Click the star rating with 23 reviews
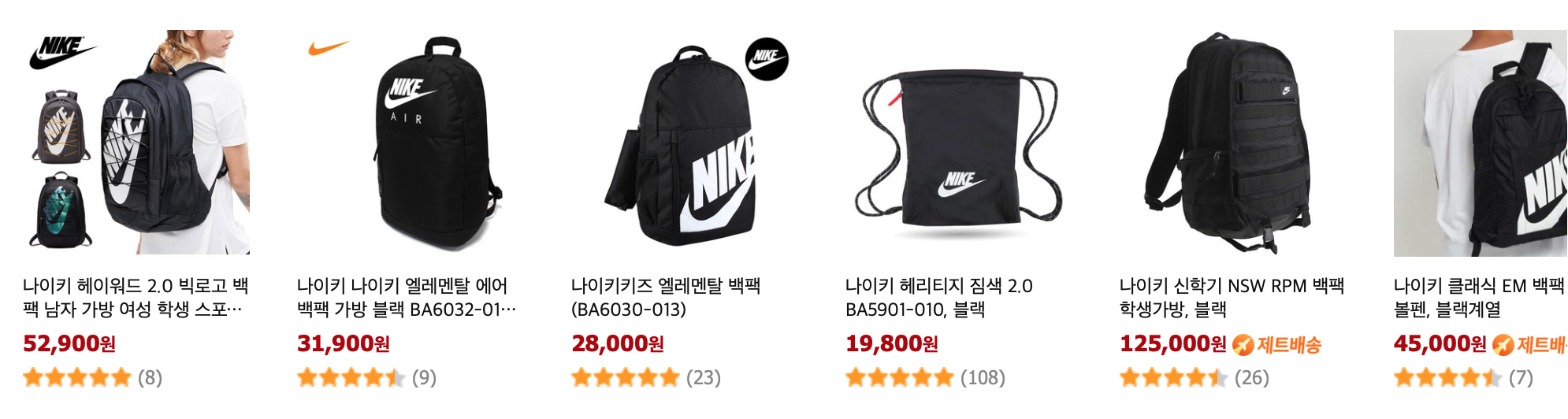The image size is (1568, 419). [626, 378]
